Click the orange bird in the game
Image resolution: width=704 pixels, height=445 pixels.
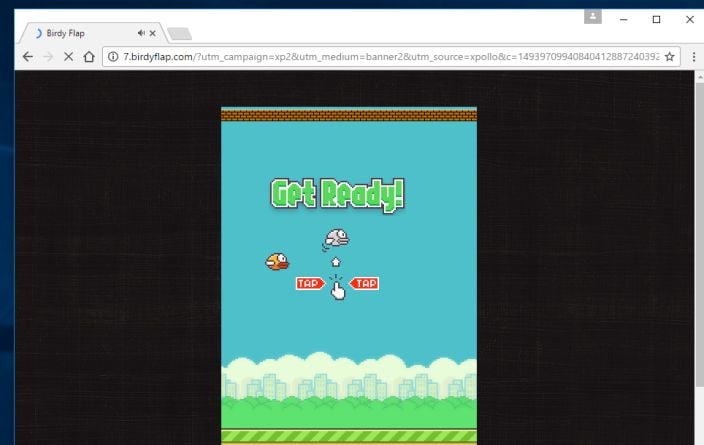coord(277,262)
